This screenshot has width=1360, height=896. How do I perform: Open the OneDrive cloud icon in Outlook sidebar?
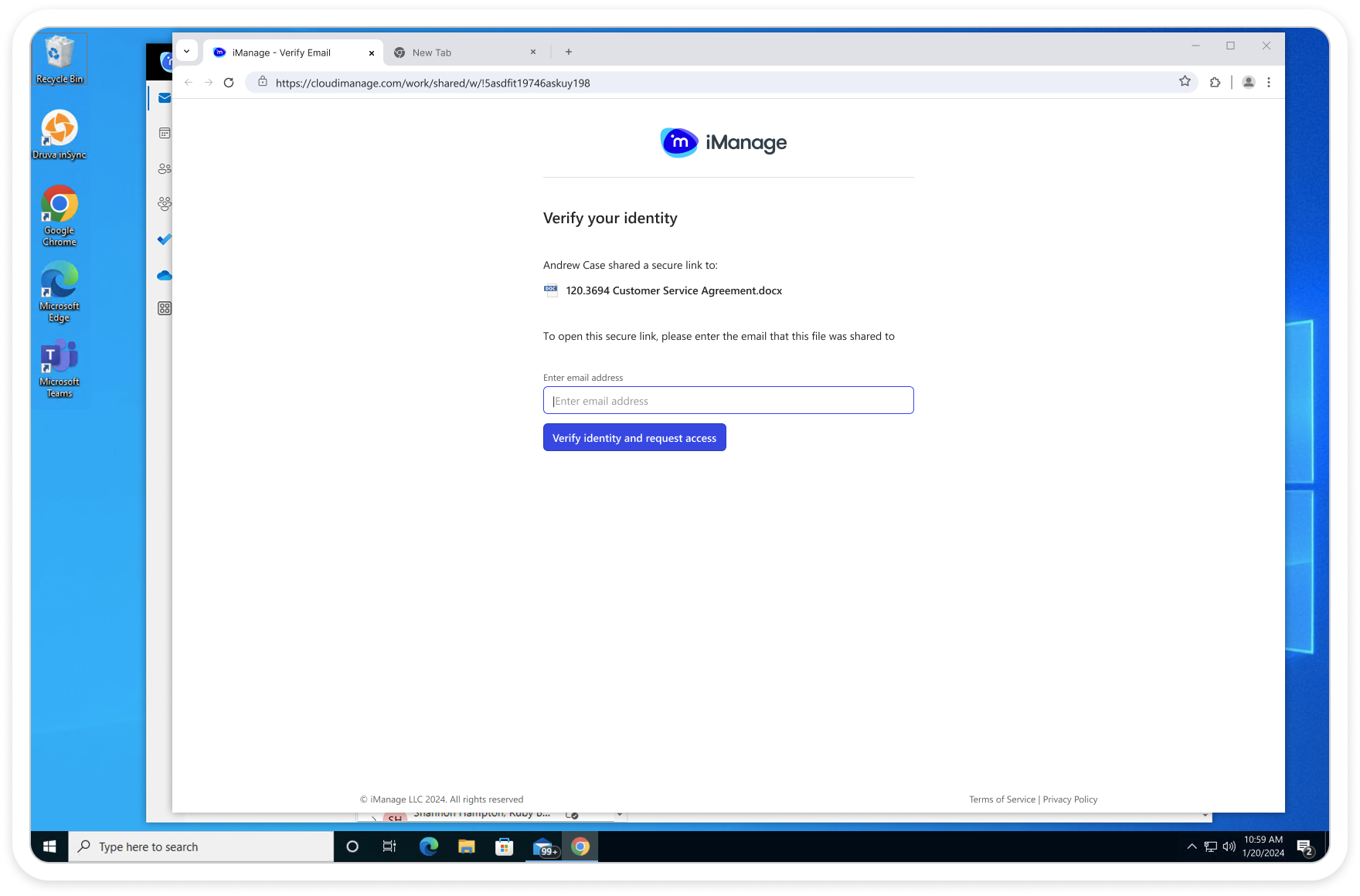tap(165, 275)
